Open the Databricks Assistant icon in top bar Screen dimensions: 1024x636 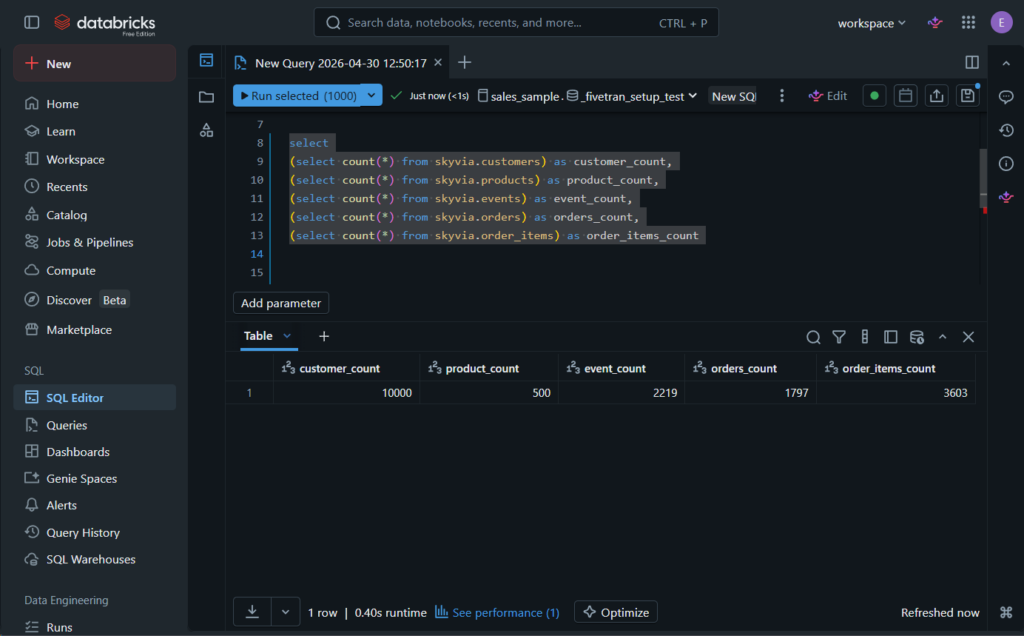point(935,23)
